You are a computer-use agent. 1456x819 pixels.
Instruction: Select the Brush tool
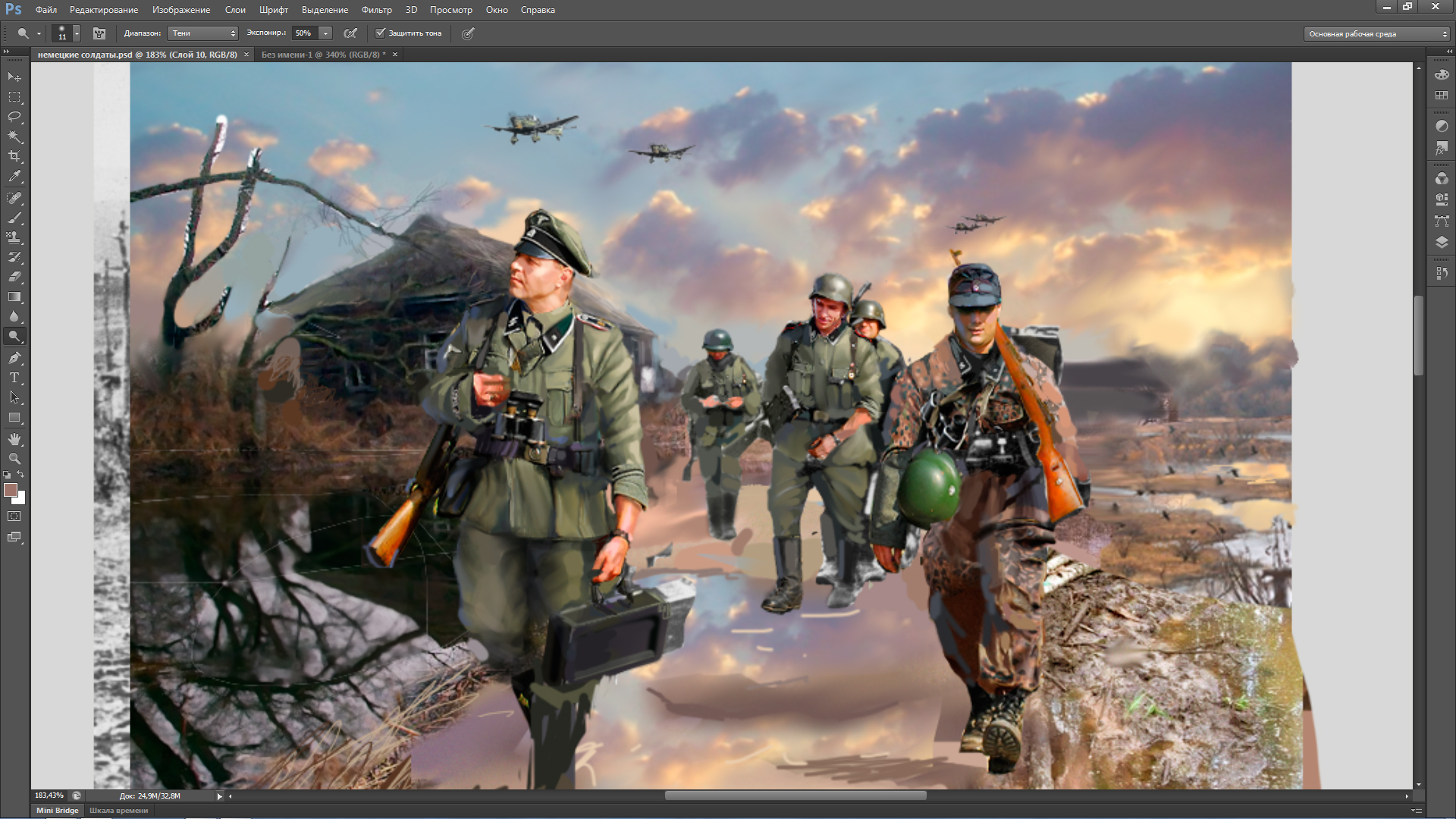14,218
